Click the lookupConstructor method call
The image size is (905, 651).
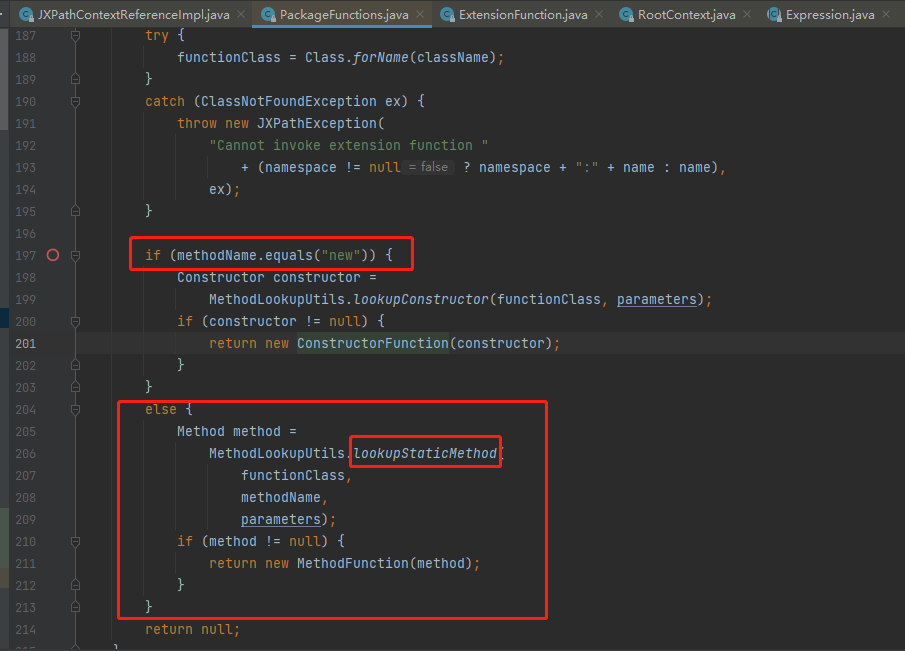tap(421, 300)
